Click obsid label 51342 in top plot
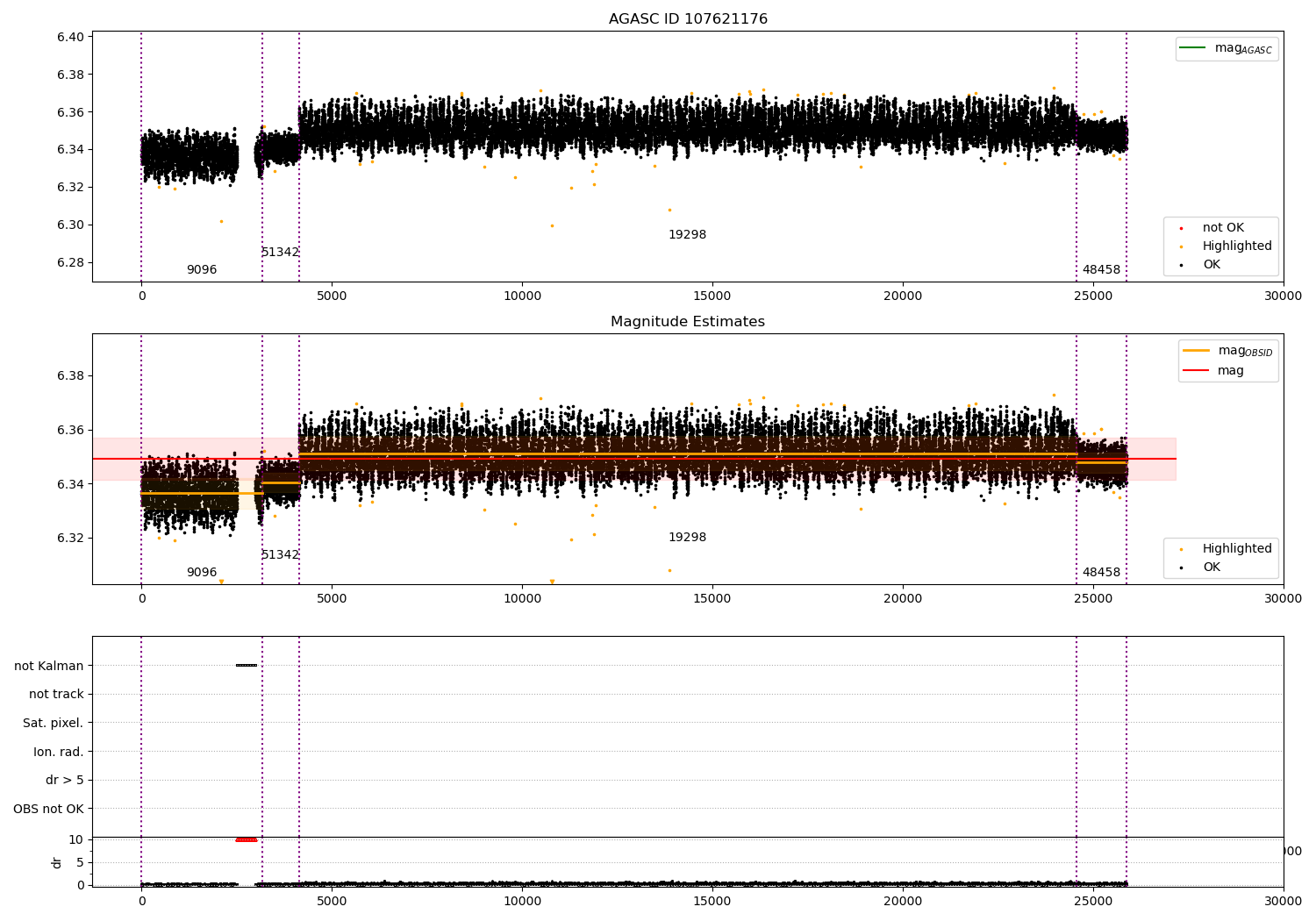Screen dimensions: 1316x921 coord(281,253)
